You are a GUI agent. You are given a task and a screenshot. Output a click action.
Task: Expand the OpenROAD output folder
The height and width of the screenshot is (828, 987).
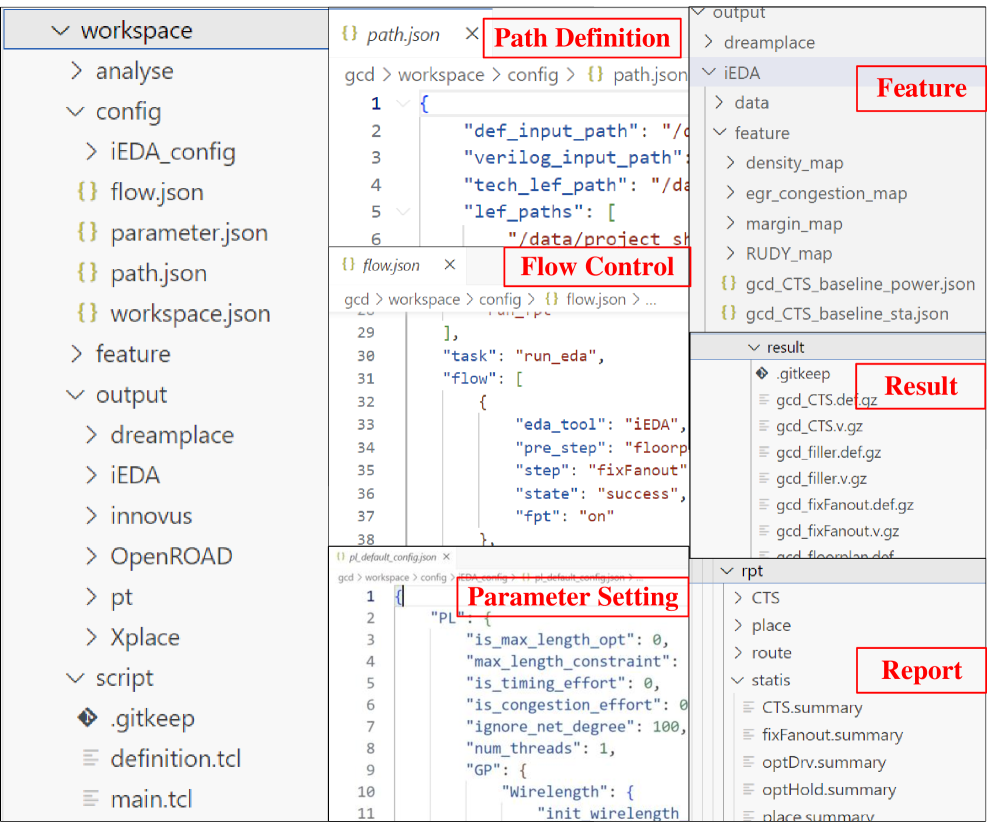pyautogui.click(x=92, y=557)
